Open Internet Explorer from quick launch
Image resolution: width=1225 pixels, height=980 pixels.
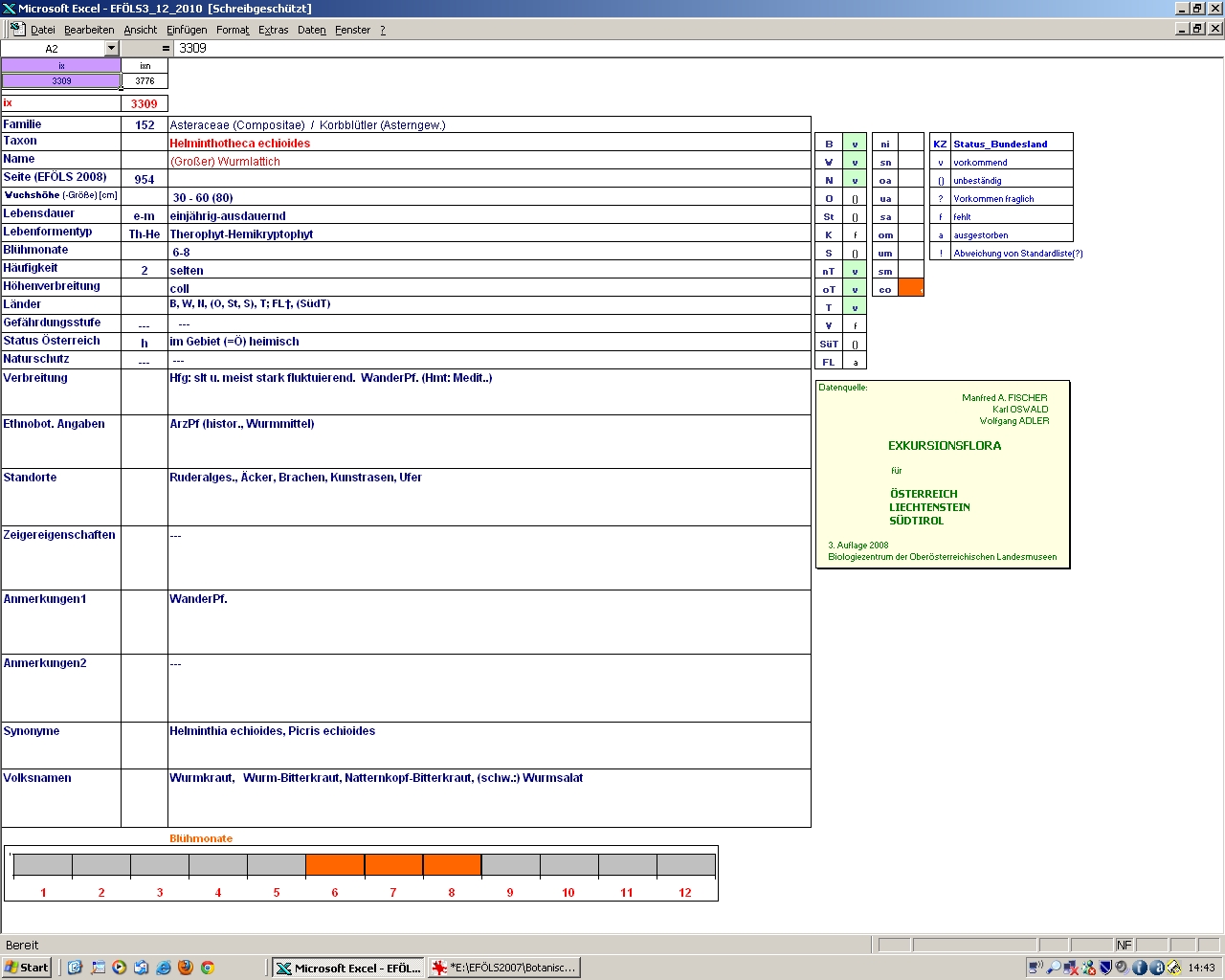coord(164,968)
